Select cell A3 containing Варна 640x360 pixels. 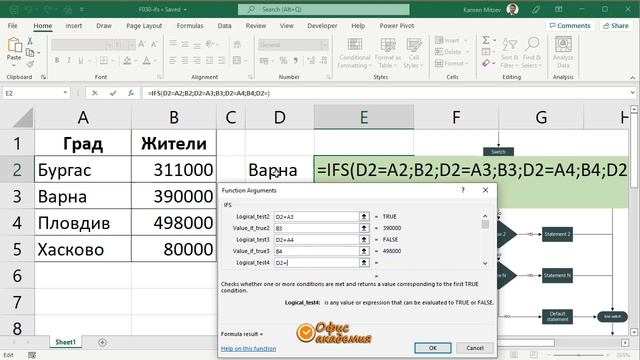coord(83,196)
